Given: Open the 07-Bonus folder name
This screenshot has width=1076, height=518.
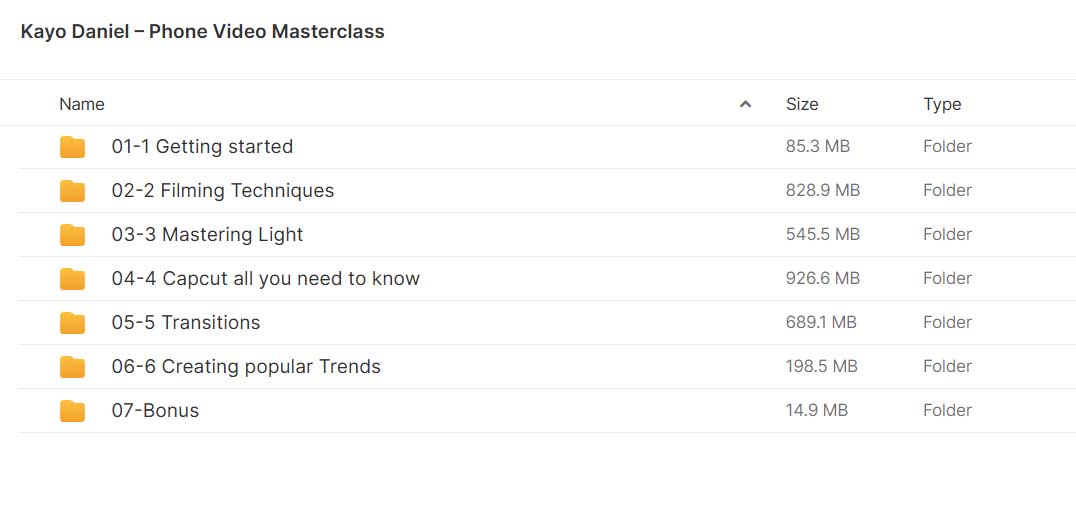Looking at the screenshot, I should (x=155, y=410).
